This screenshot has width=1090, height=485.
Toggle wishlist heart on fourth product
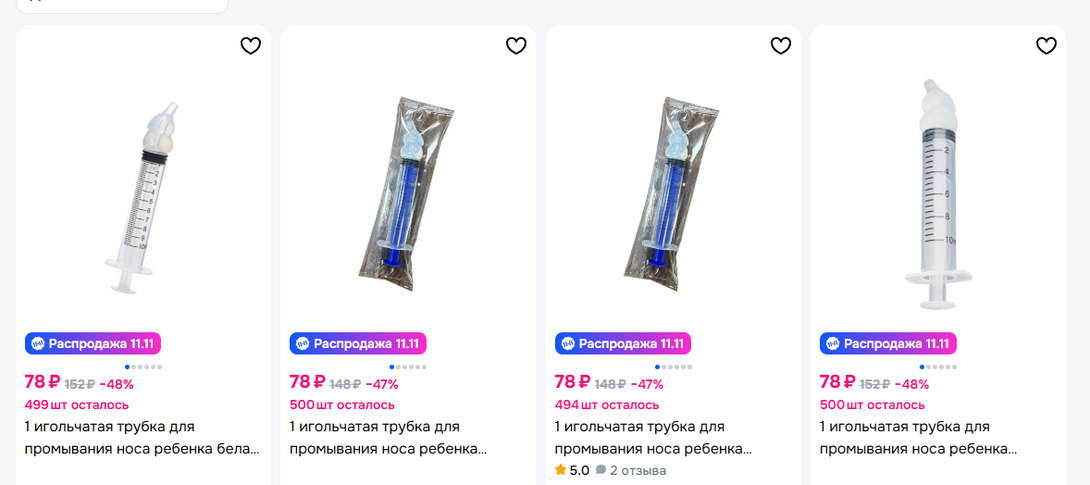(1046, 45)
